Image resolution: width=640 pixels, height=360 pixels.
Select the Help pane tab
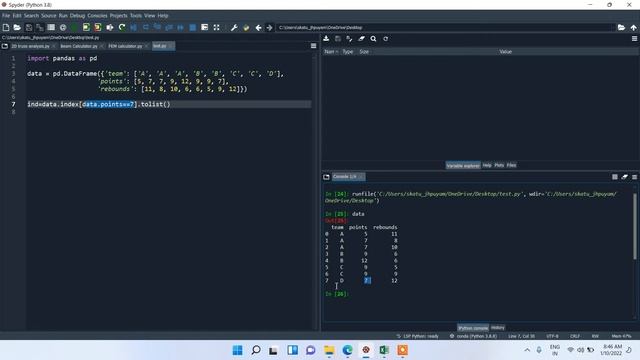[487, 165]
